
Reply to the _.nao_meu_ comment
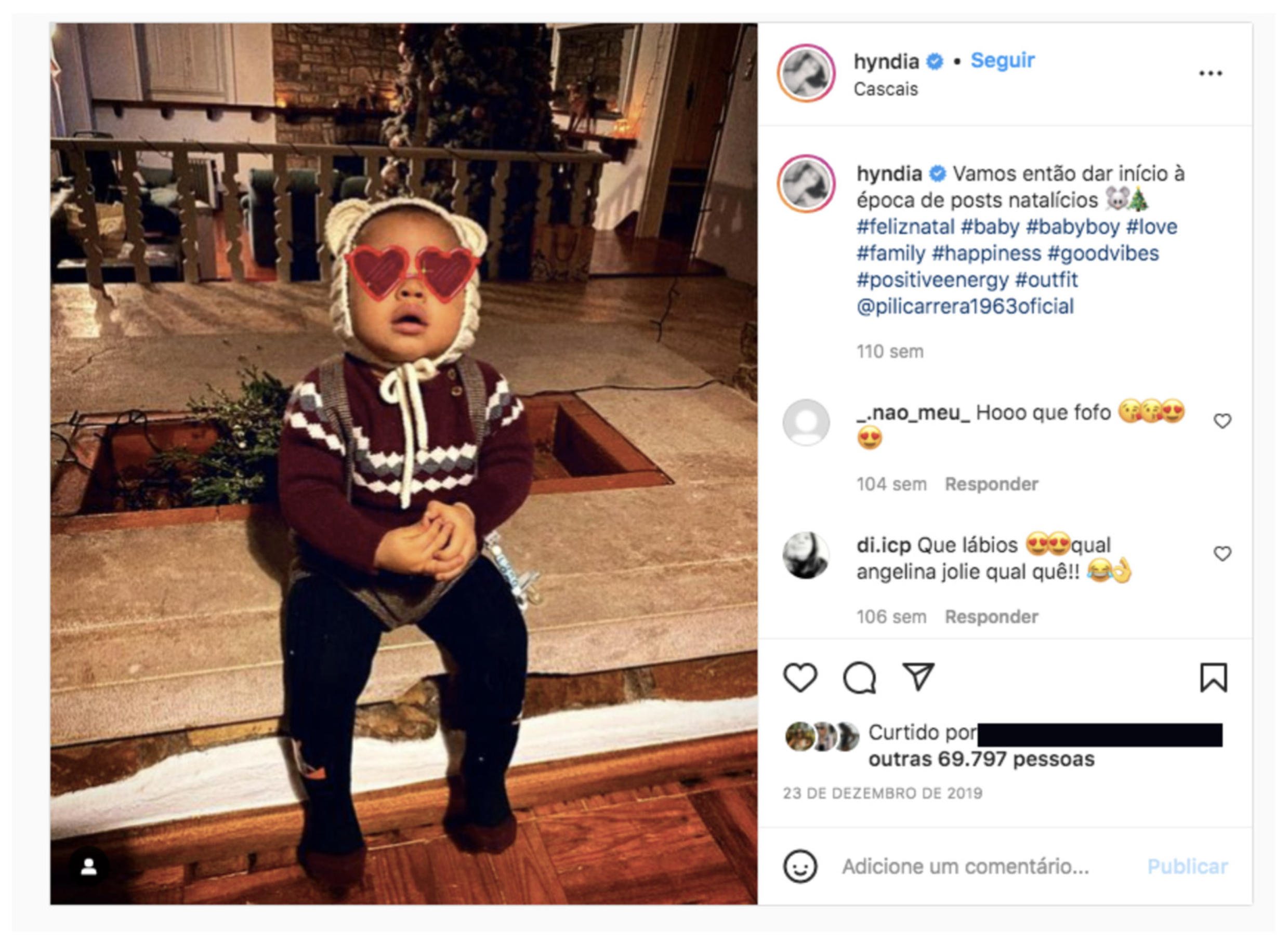[991, 484]
